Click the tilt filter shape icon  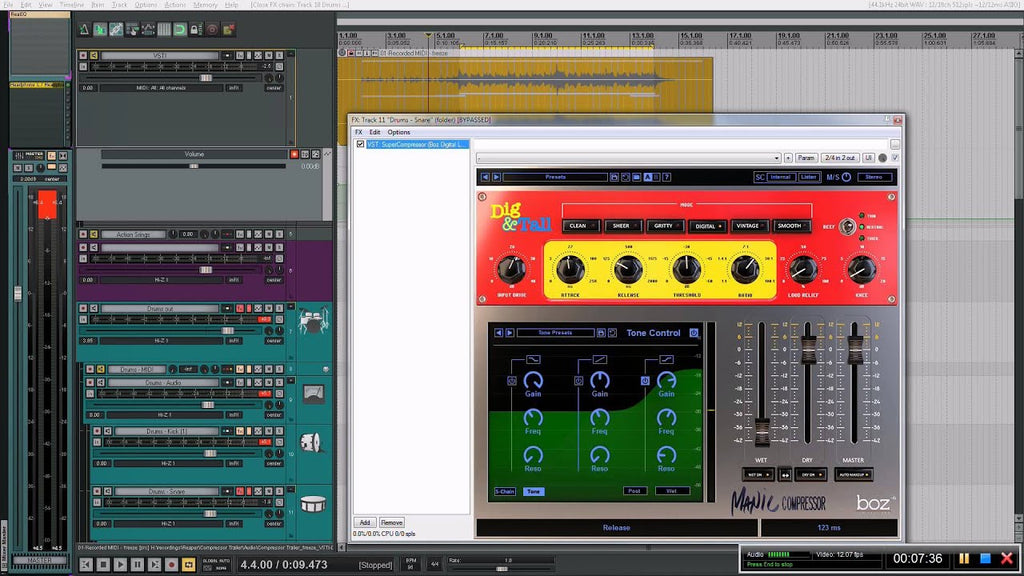pyautogui.click(x=600, y=359)
